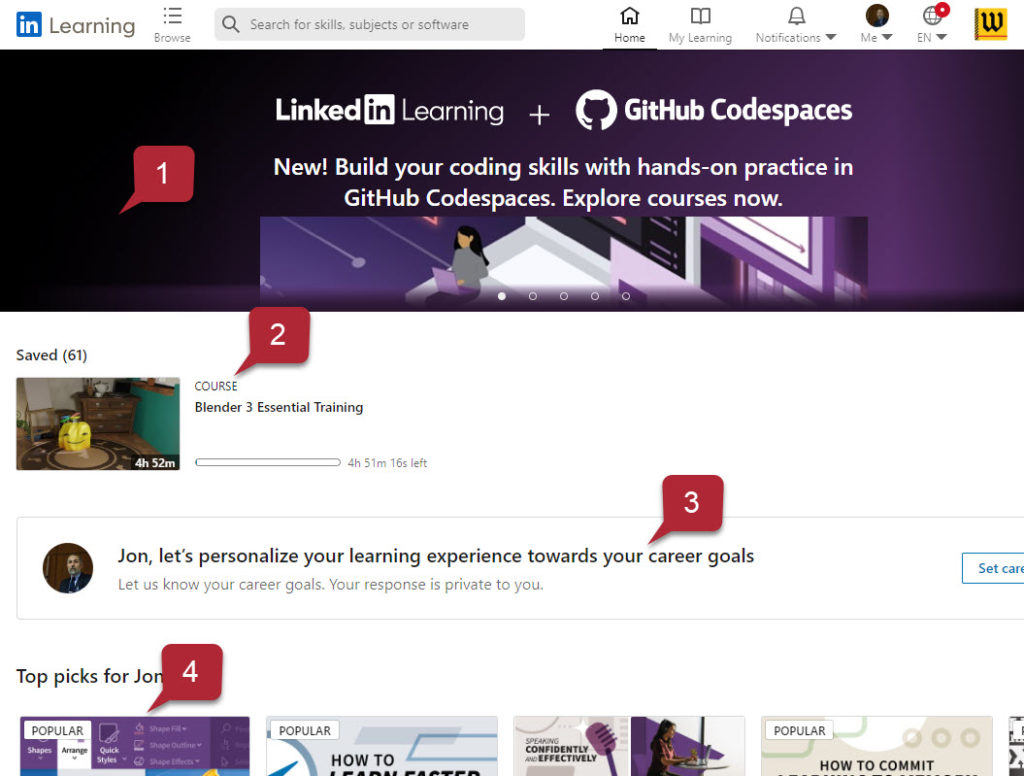1024x776 pixels.
Task: Open Speaking Confidently and Effectively card
Action: (x=629, y=746)
